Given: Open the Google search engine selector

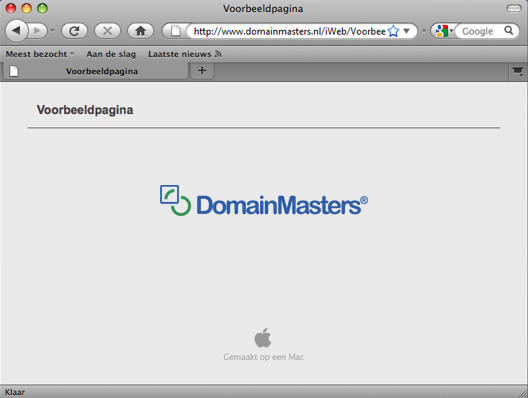Looking at the screenshot, I should 444,31.
